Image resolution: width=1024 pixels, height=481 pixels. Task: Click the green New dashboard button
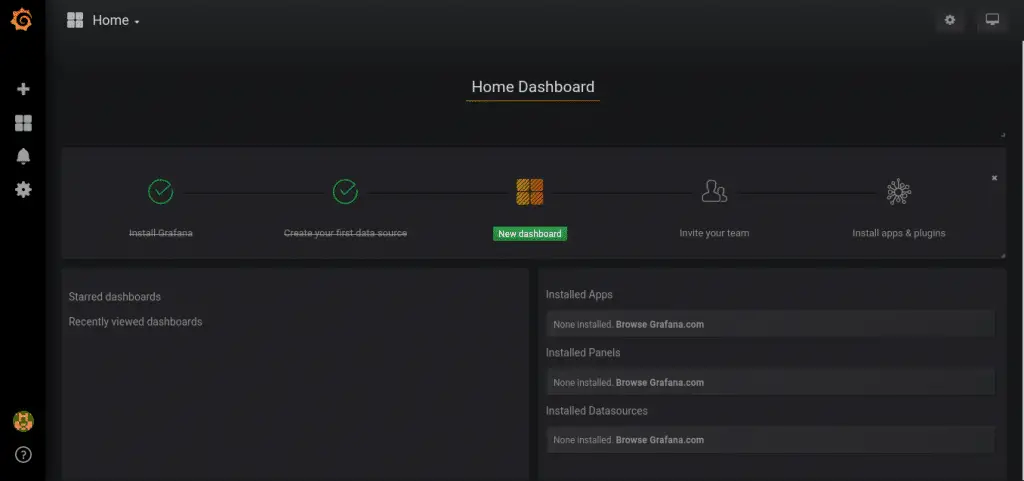tap(530, 234)
